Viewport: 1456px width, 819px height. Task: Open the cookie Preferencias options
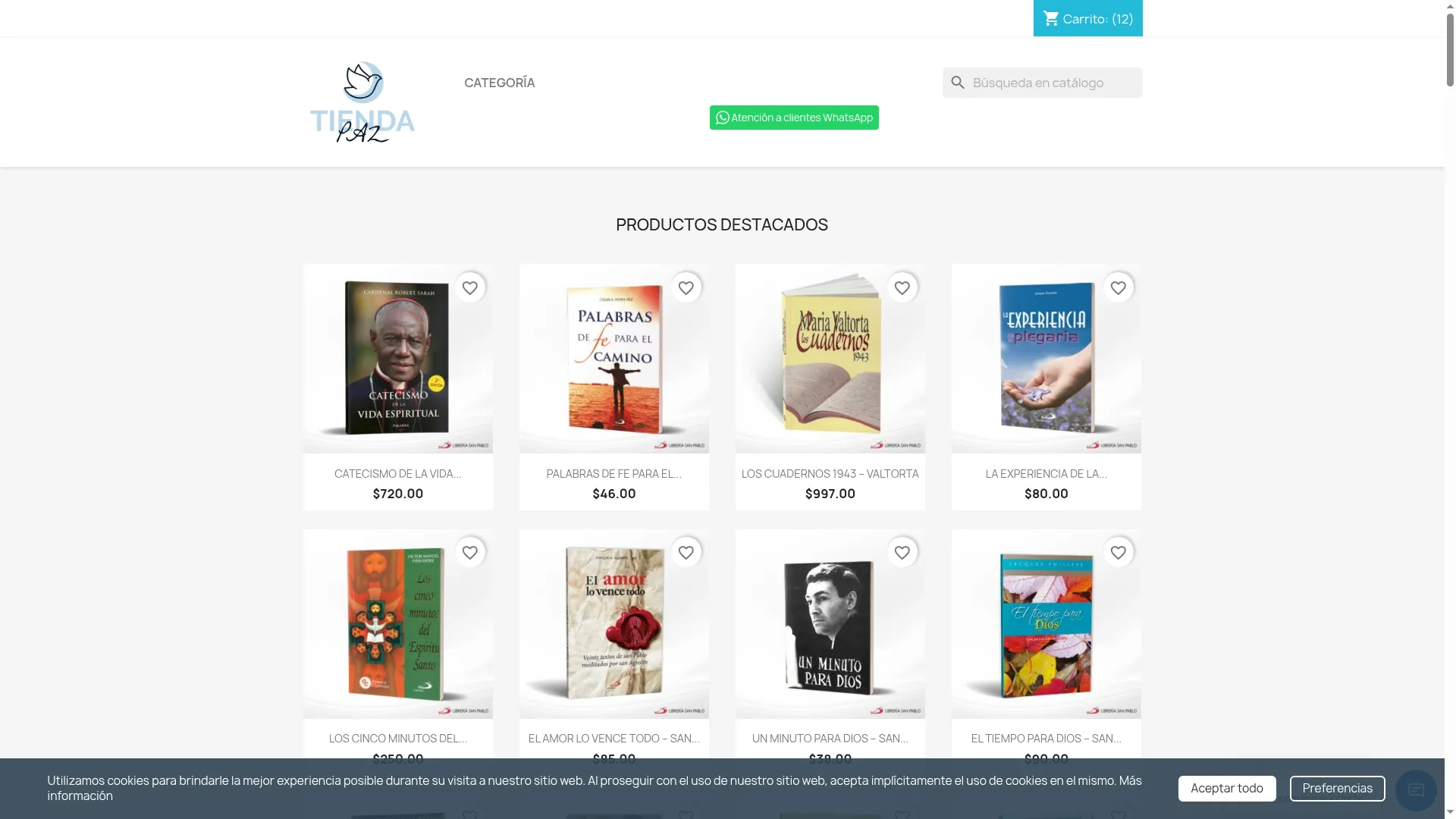1338,789
